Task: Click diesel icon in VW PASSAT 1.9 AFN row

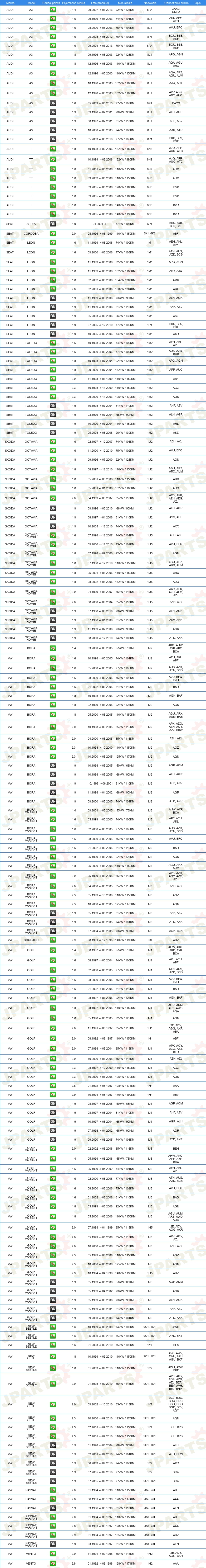Action: point(53,1508)
